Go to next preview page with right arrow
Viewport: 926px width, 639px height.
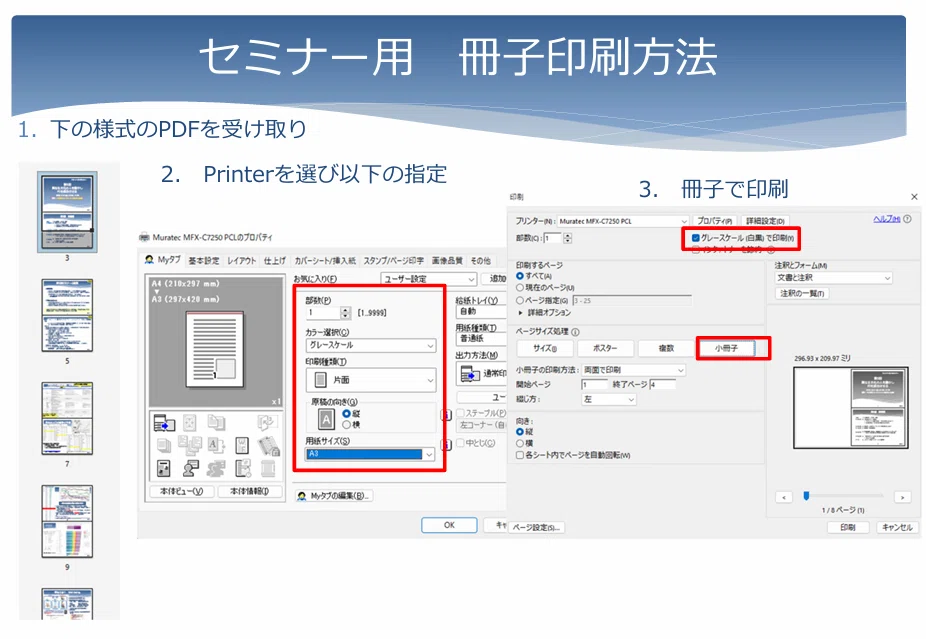(x=902, y=497)
